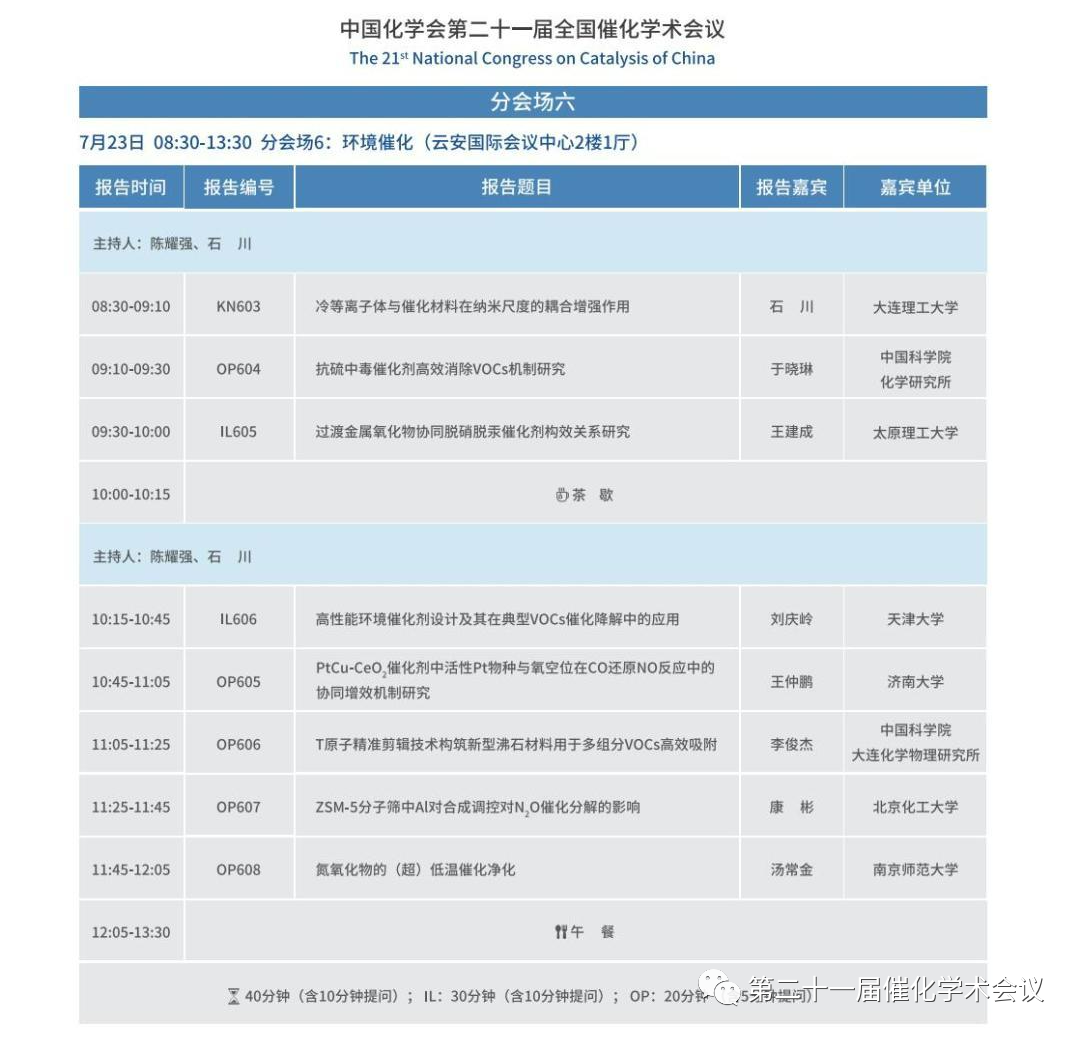Select report code OP607
Viewport: 1080px width, 1038px height.
coord(238,807)
